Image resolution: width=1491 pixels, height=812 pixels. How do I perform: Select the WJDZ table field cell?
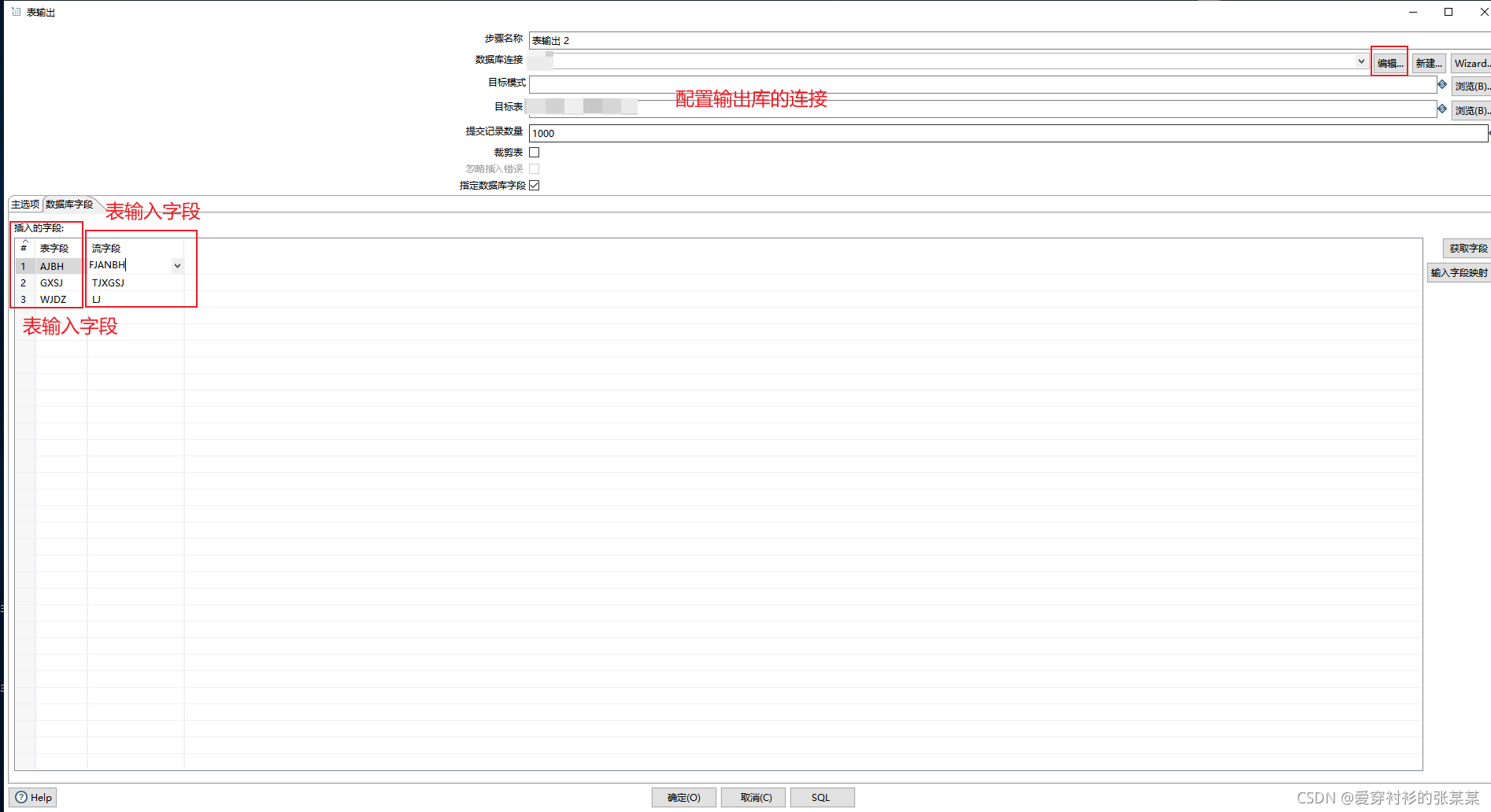[x=61, y=299]
